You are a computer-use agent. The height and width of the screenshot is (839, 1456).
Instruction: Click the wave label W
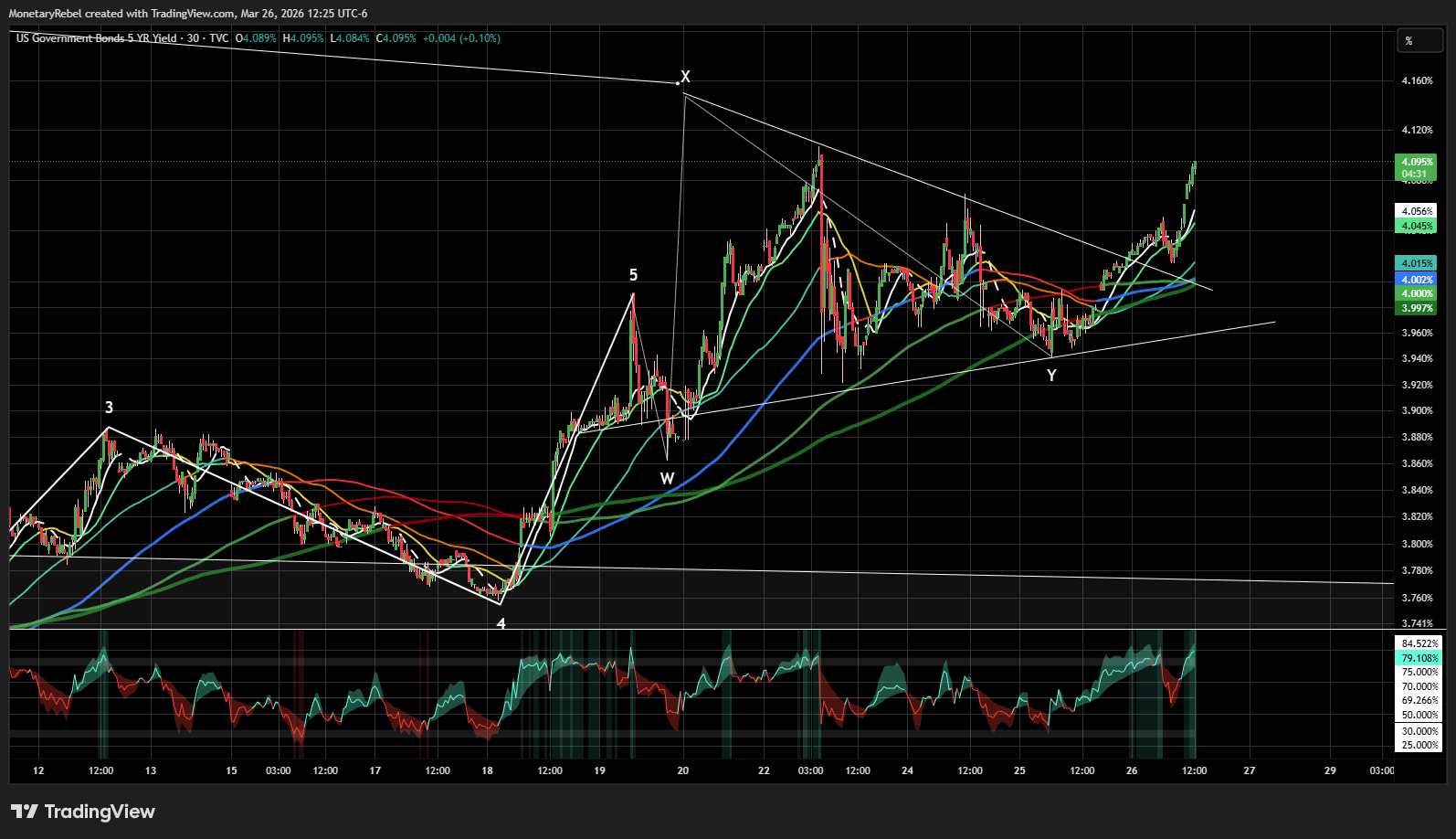[667, 479]
